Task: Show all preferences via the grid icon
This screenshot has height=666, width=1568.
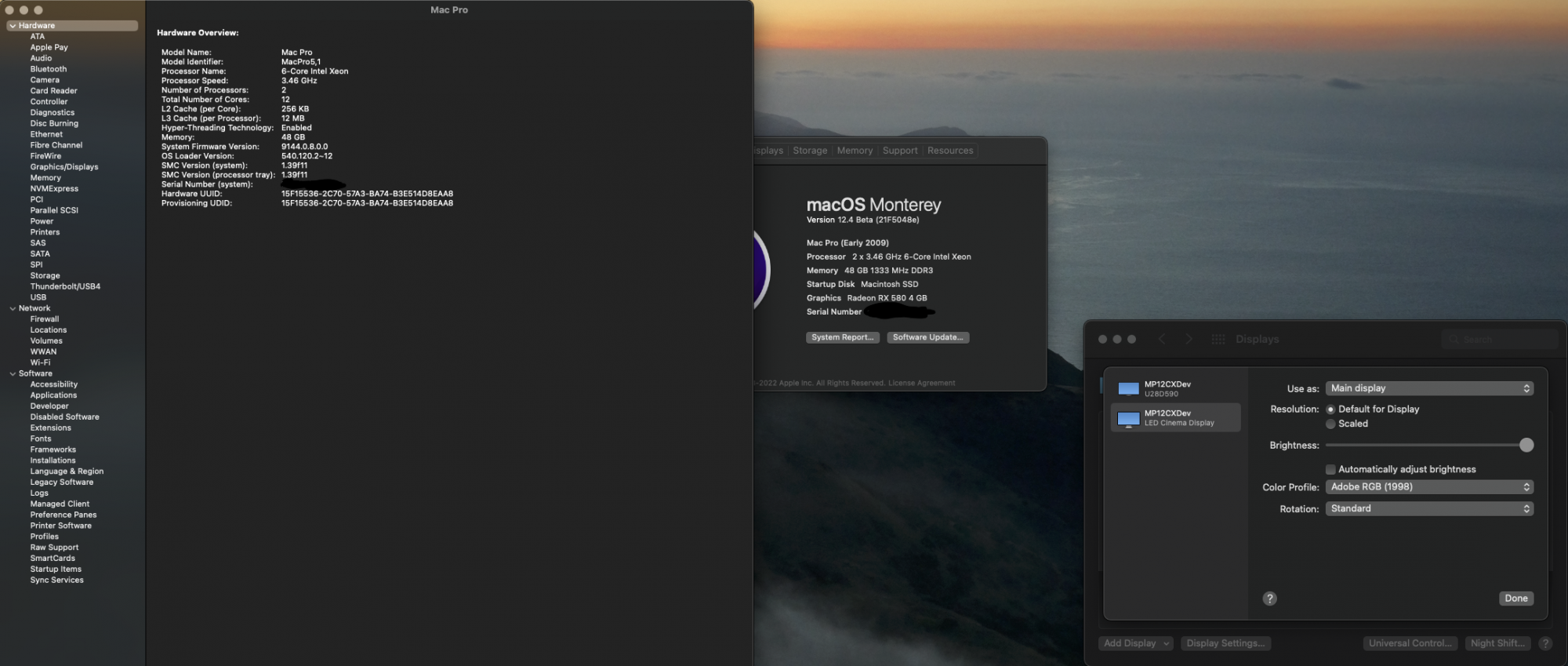Action: point(1218,339)
